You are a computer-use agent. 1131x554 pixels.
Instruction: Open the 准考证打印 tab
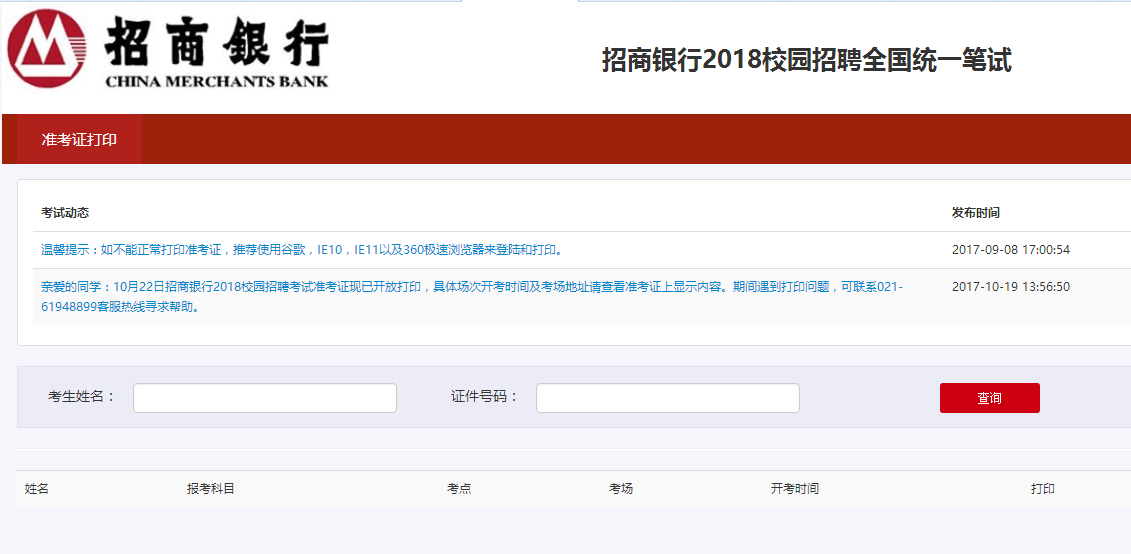(79, 139)
